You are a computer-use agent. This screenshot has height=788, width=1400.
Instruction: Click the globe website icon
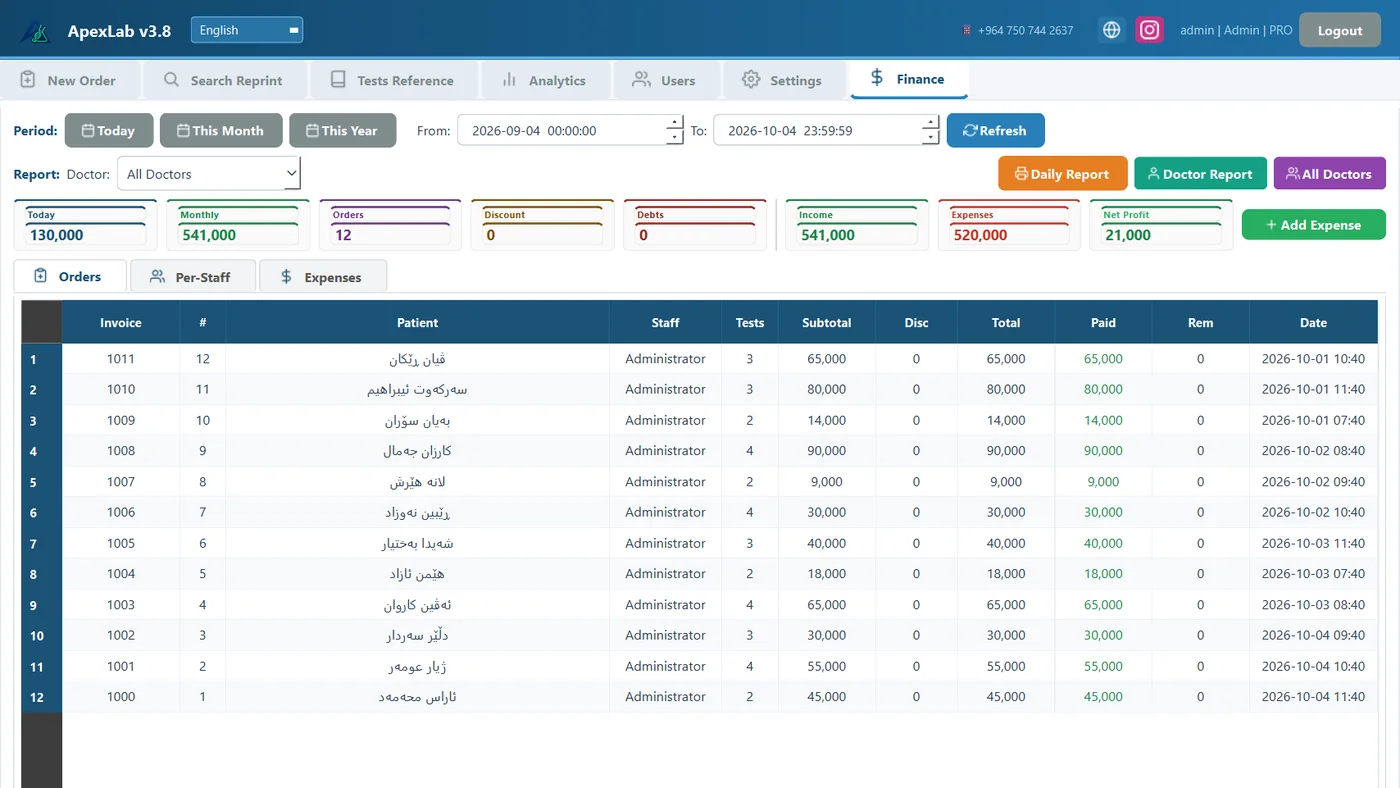point(1111,30)
